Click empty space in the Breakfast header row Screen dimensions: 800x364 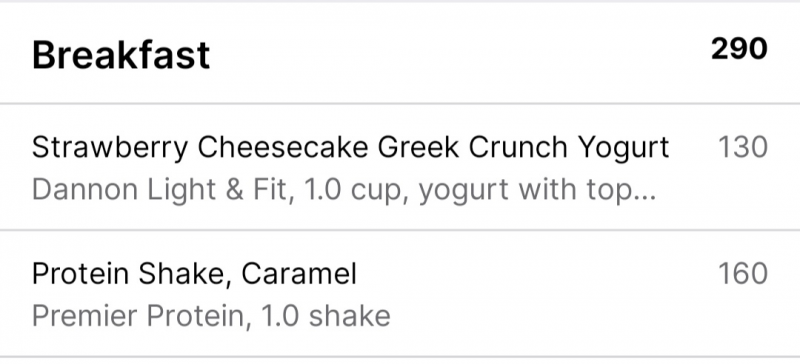click(x=459, y=54)
